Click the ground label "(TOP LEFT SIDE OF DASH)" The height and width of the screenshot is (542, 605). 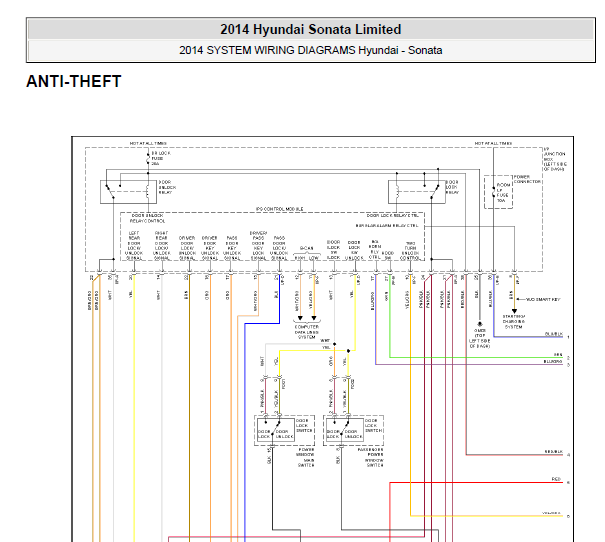480,341
